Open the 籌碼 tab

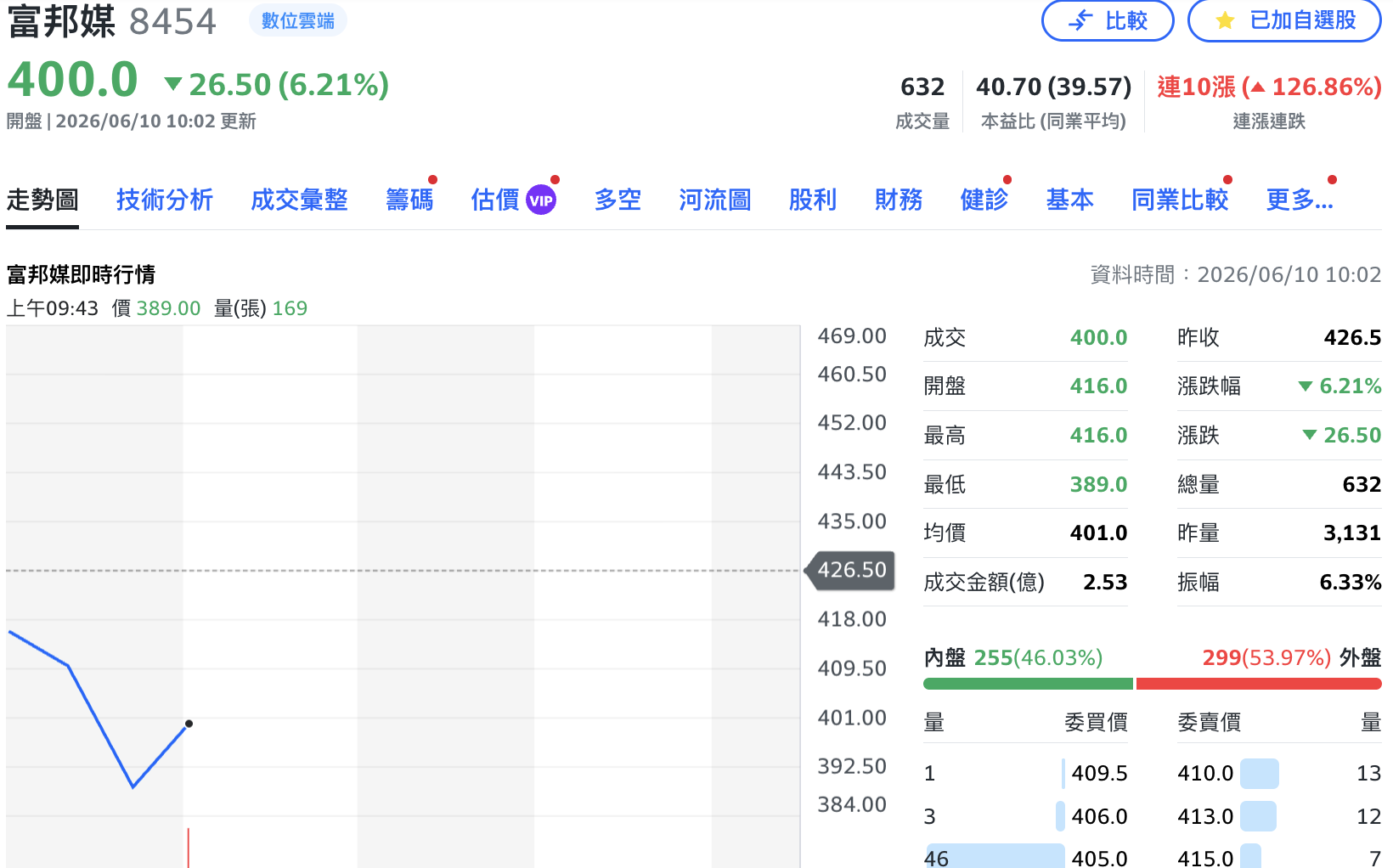click(409, 200)
